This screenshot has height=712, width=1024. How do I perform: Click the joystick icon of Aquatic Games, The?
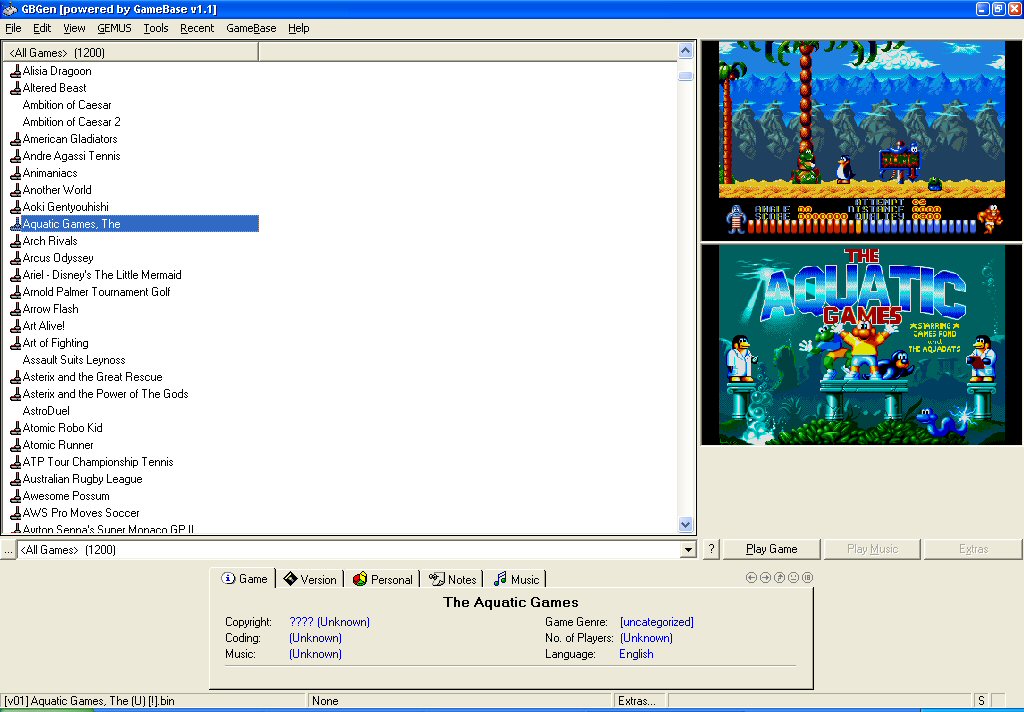(x=16, y=224)
